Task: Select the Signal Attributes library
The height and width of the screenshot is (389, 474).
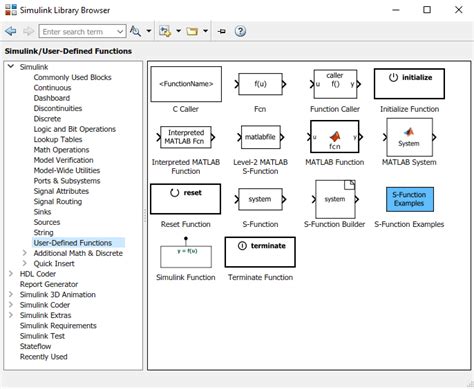Action: 61,191
